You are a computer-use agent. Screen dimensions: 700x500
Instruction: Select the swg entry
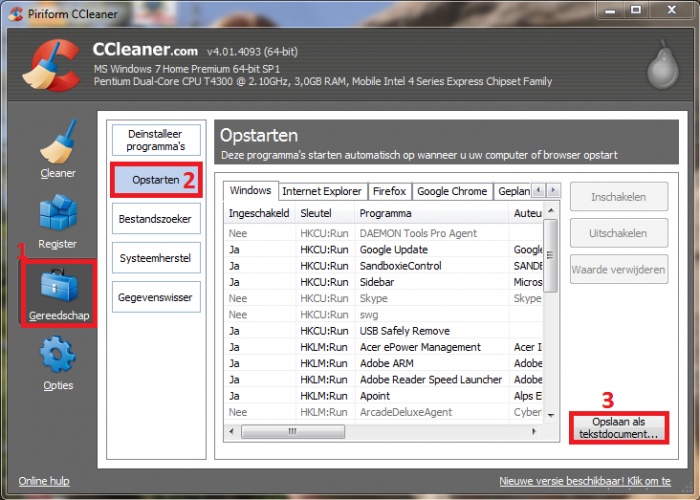[x=384, y=314]
